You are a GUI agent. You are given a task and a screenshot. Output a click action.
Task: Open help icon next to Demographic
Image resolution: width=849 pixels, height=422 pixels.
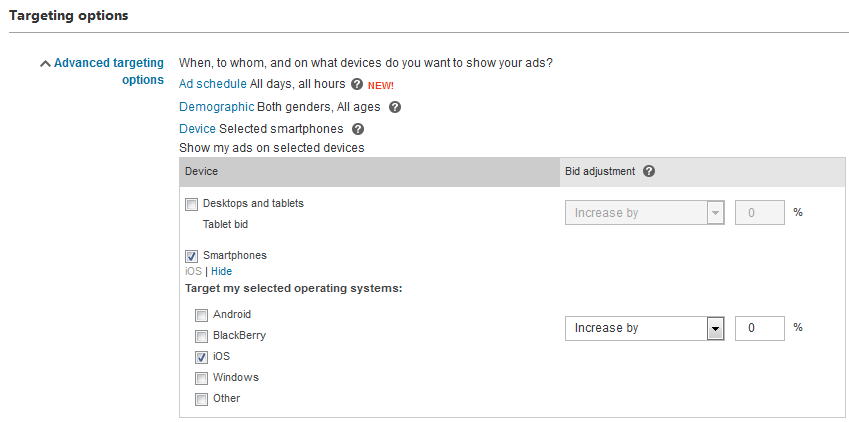(x=395, y=107)
